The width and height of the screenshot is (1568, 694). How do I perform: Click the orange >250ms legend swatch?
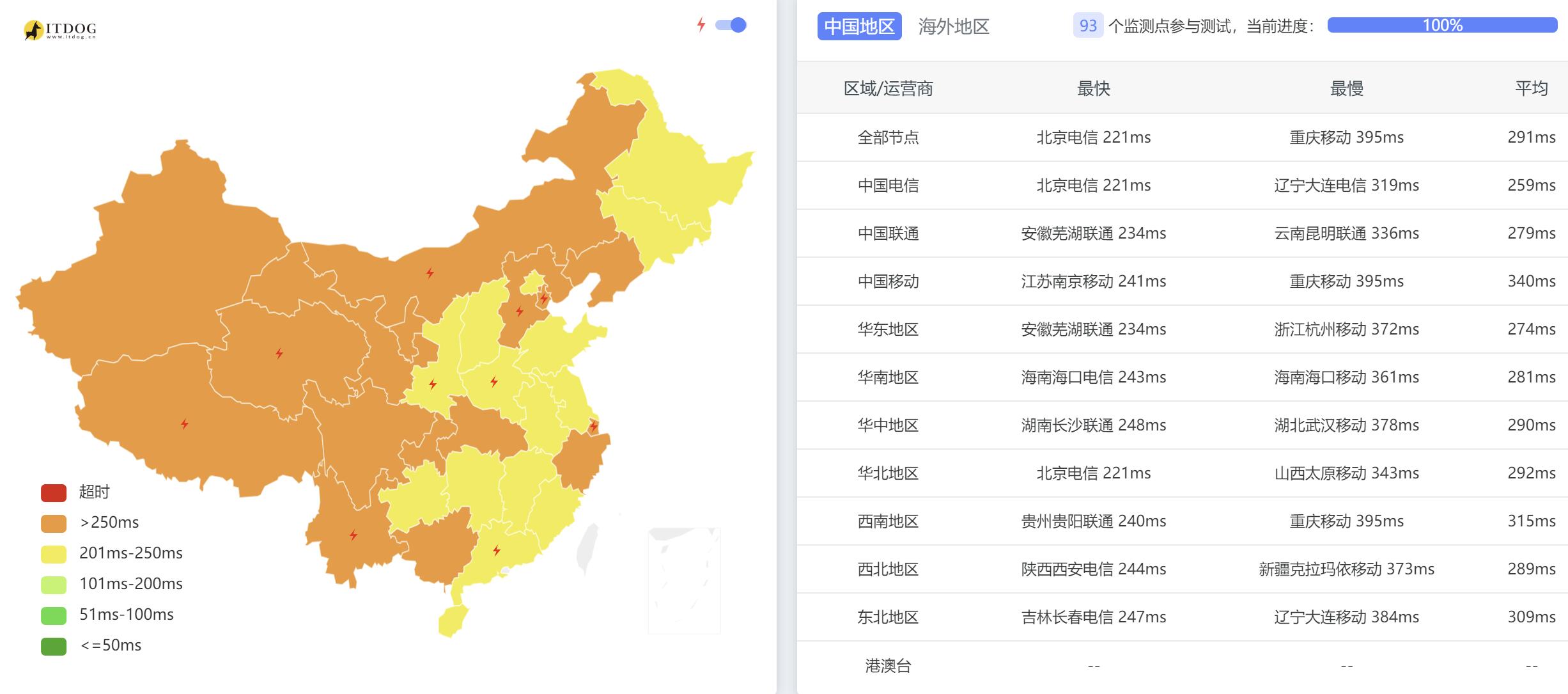tap(54, 523)
